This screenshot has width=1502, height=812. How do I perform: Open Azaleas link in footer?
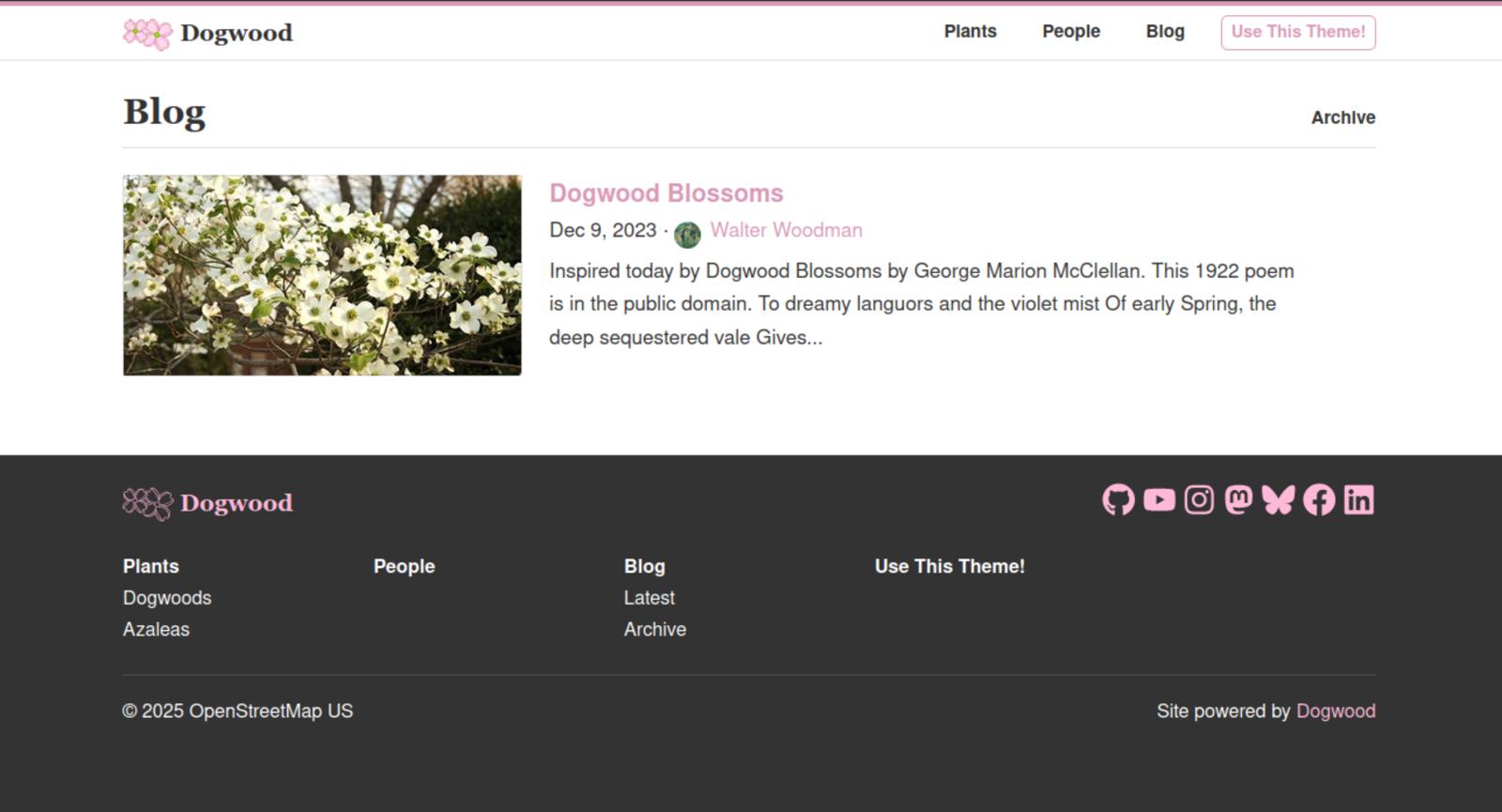coord(156,630)
